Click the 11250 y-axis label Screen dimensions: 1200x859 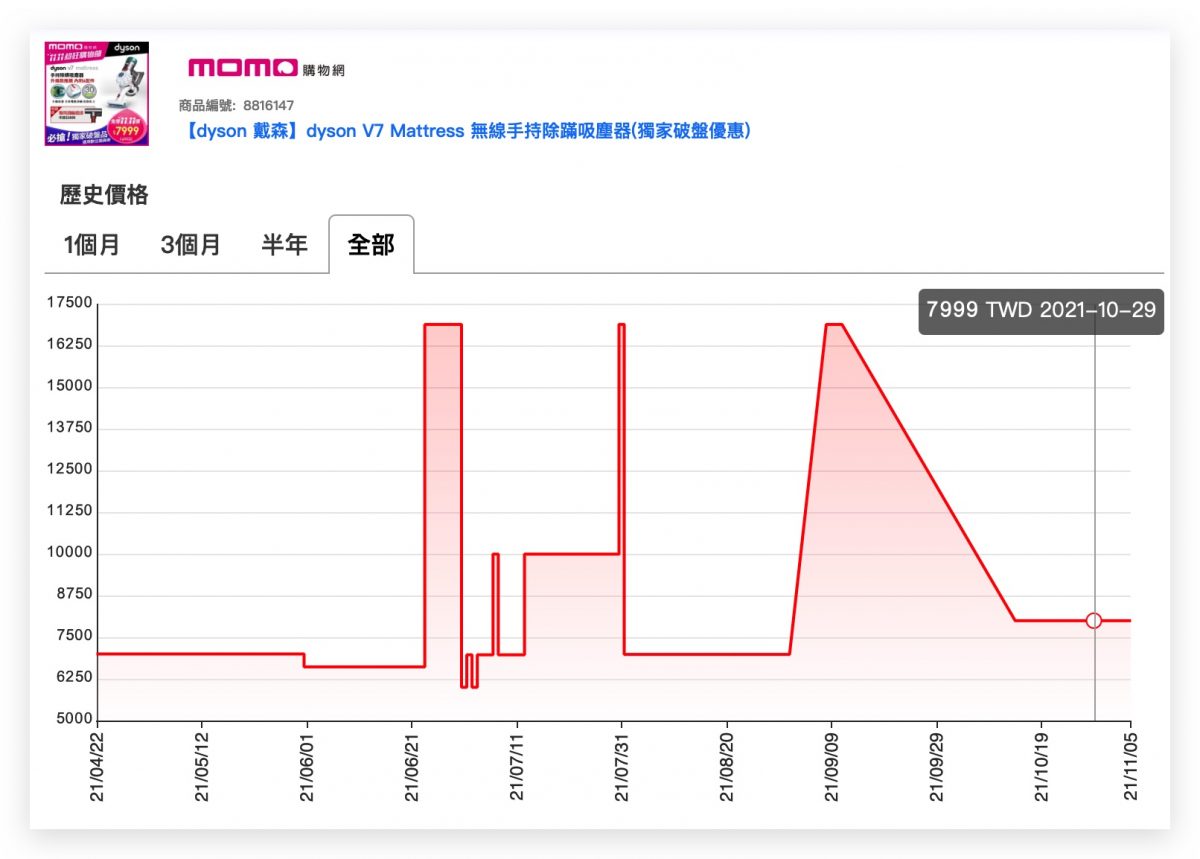pos(69,511)
